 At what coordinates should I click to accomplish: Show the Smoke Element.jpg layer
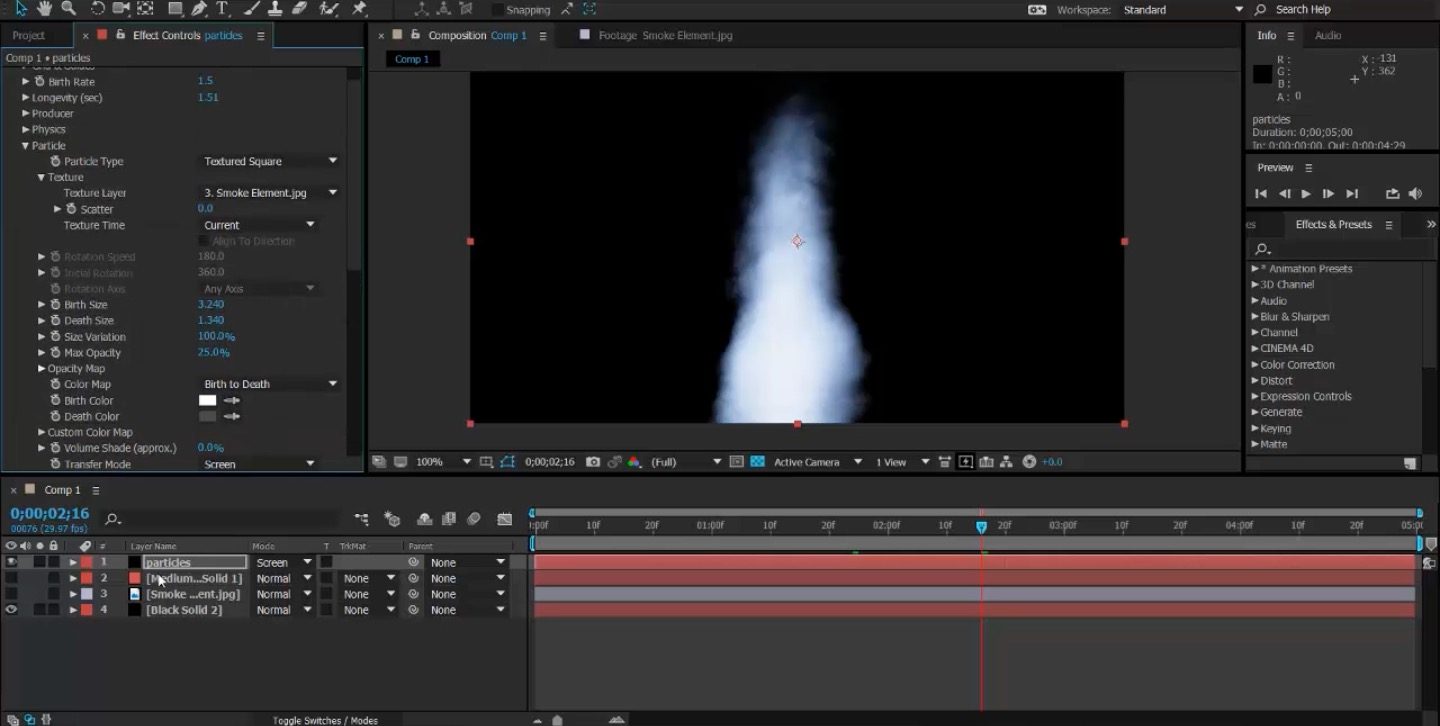(11, 594)
